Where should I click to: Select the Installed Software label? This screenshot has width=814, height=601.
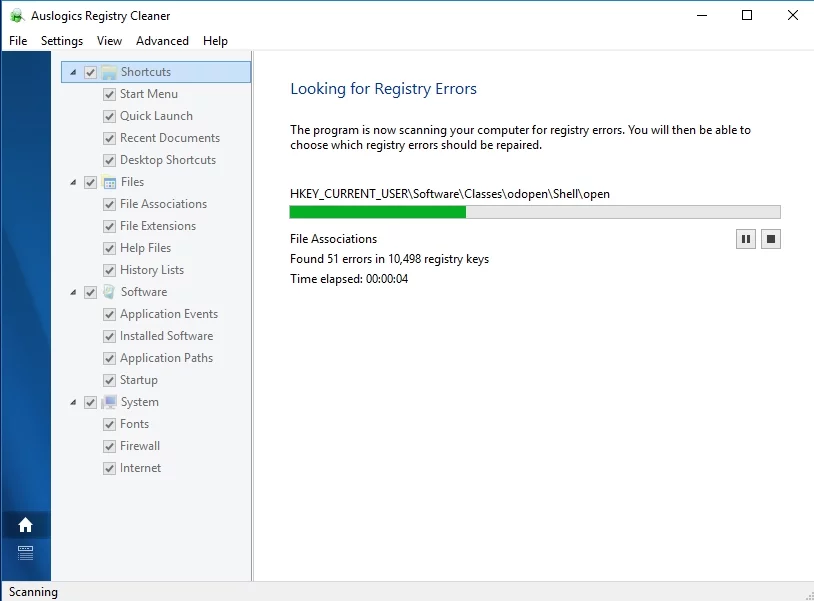(x=166, y=336)
